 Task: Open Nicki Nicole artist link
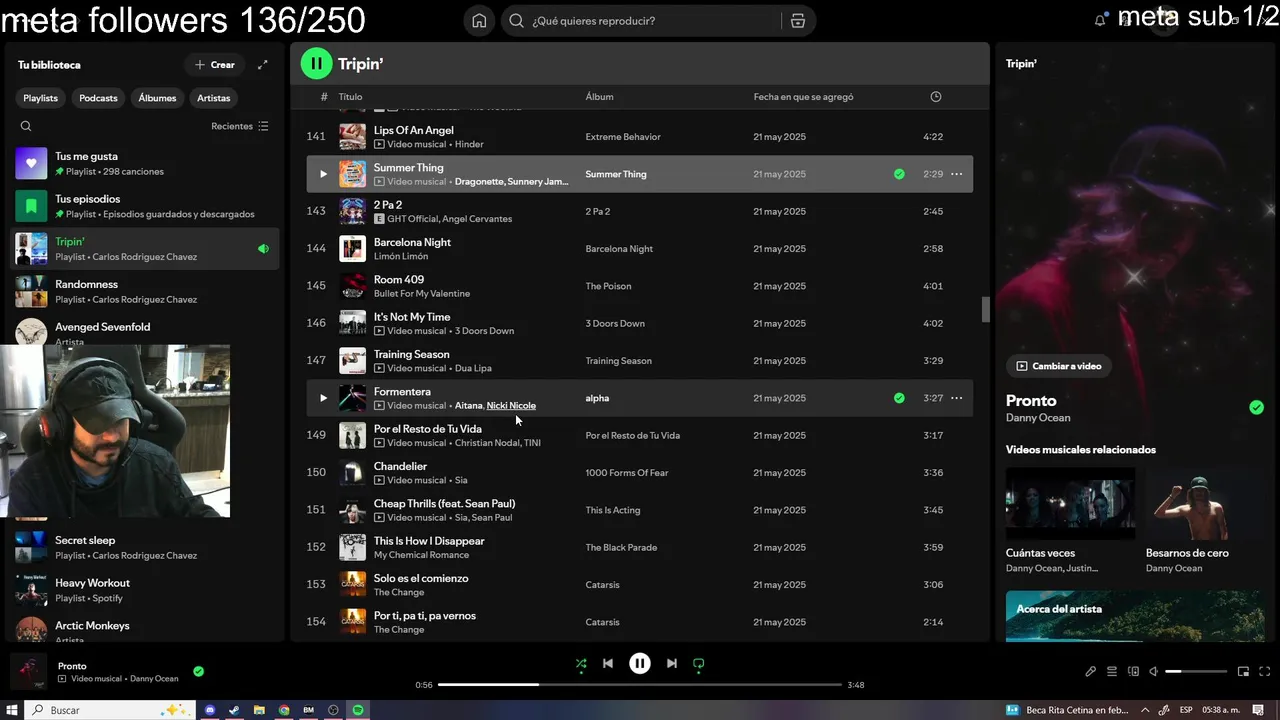[511, 405]
